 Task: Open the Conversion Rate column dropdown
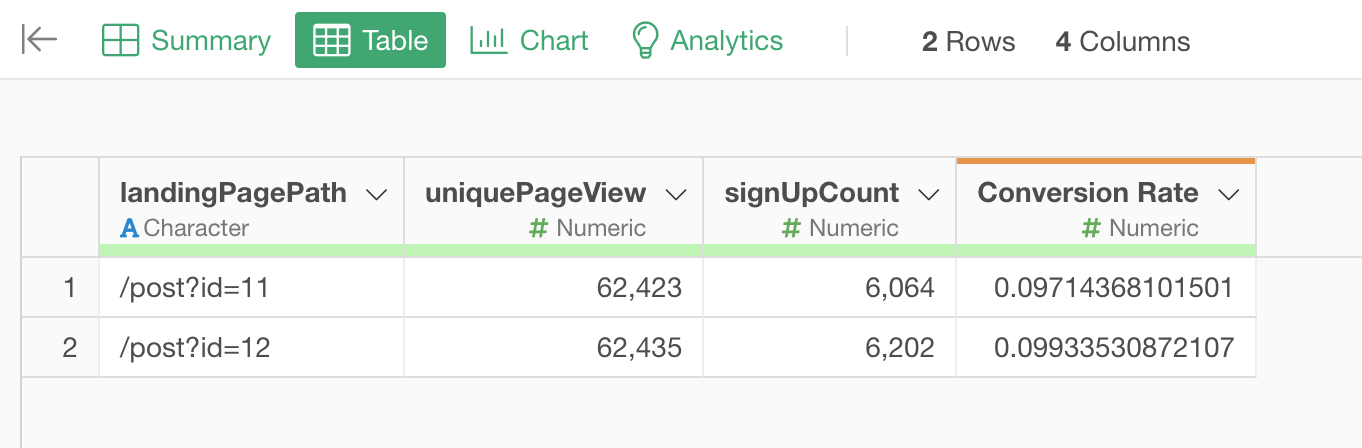[x=1229, y=194]
